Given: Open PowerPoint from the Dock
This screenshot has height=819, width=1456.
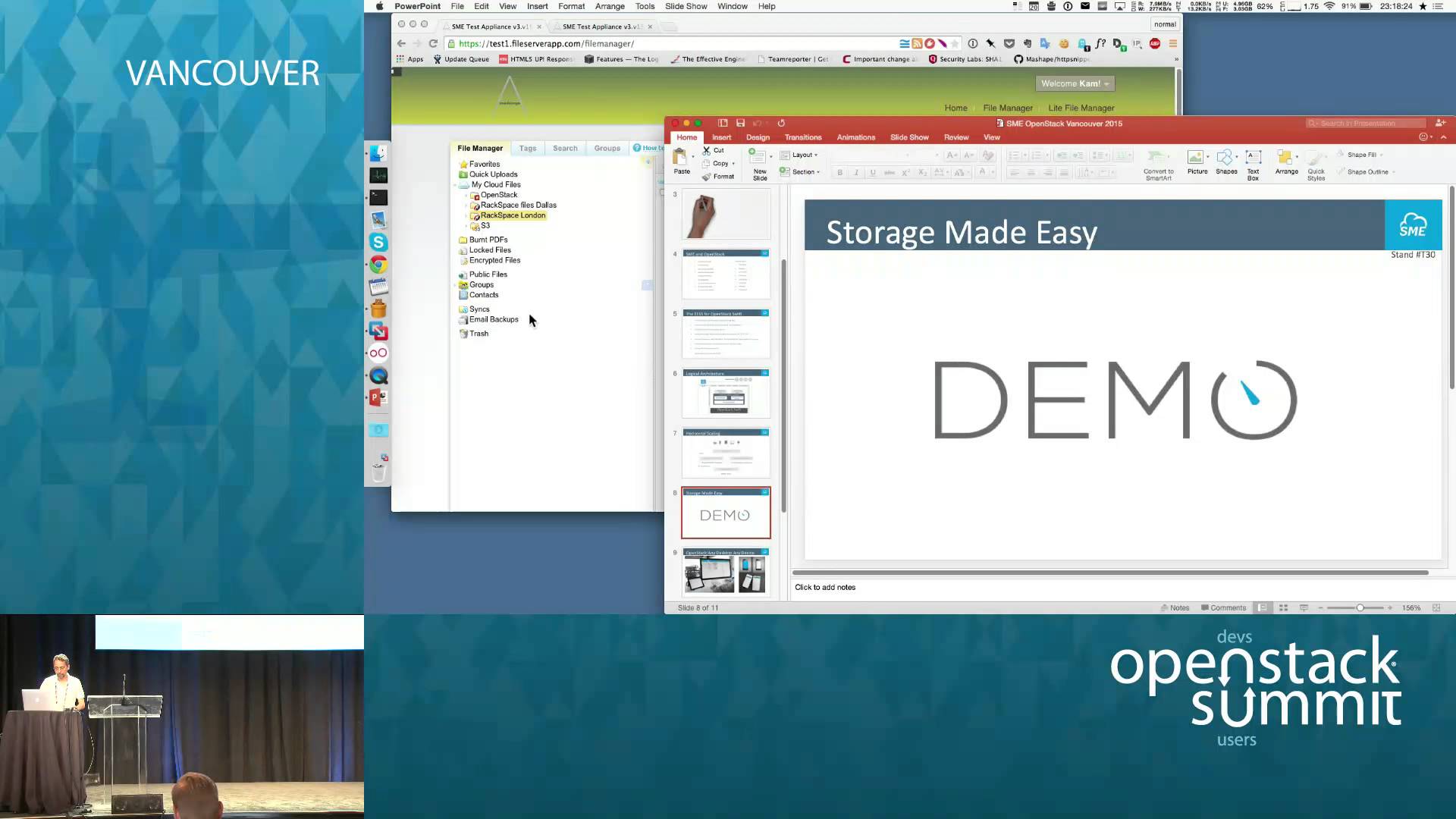Looking at the screenshot, I should (378, 397).
